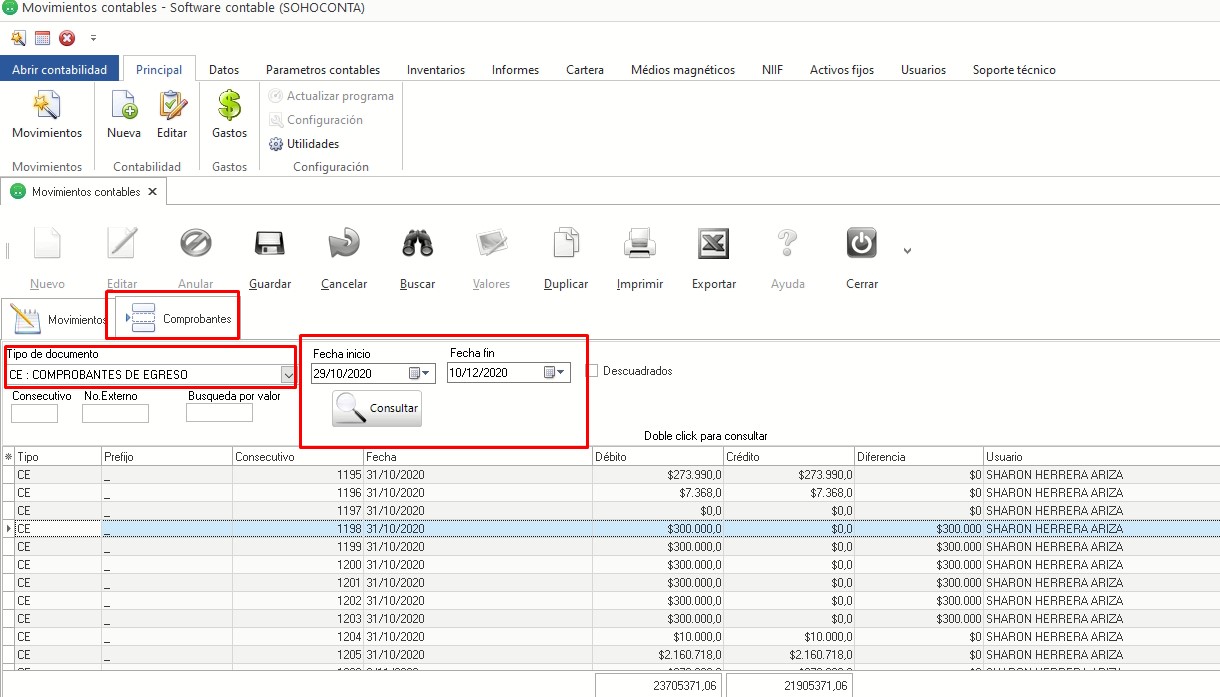Click the Buscar binoculars icon
The image size is (1220, 697).
(x=417, y=244)
